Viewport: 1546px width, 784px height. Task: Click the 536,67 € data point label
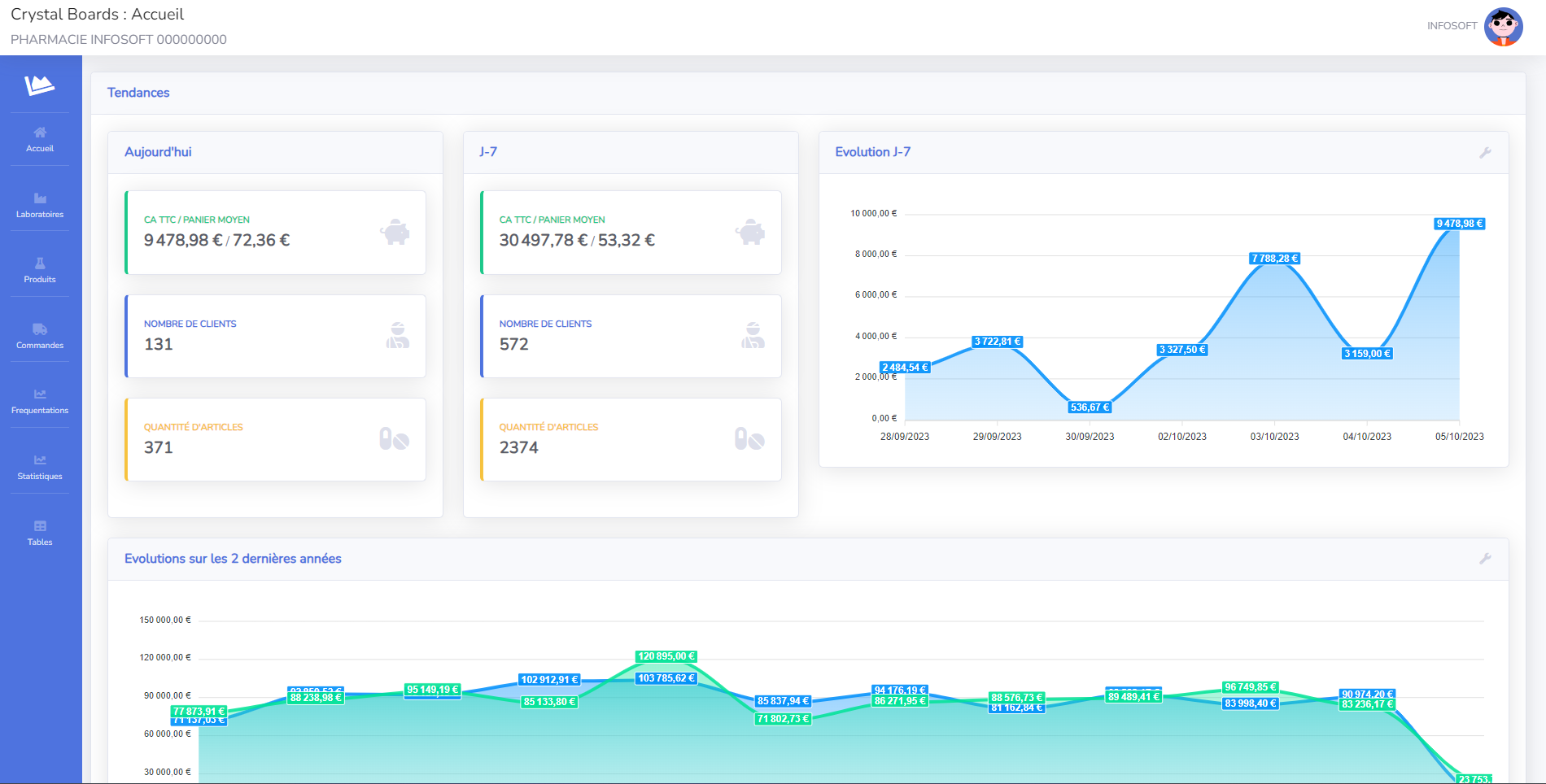tap(1090, 407)
